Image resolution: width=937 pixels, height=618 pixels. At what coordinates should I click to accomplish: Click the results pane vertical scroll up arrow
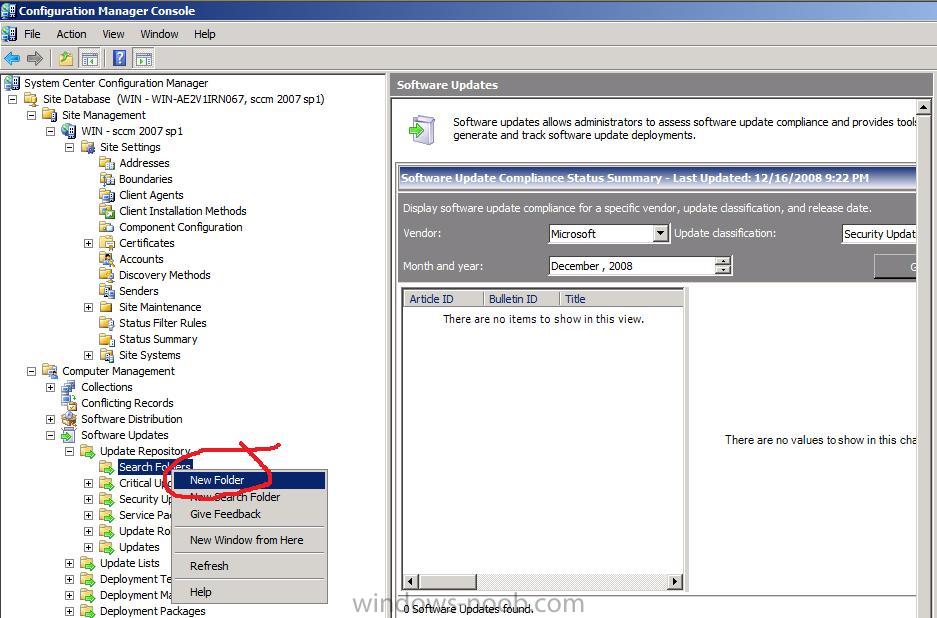click(923, 108)
